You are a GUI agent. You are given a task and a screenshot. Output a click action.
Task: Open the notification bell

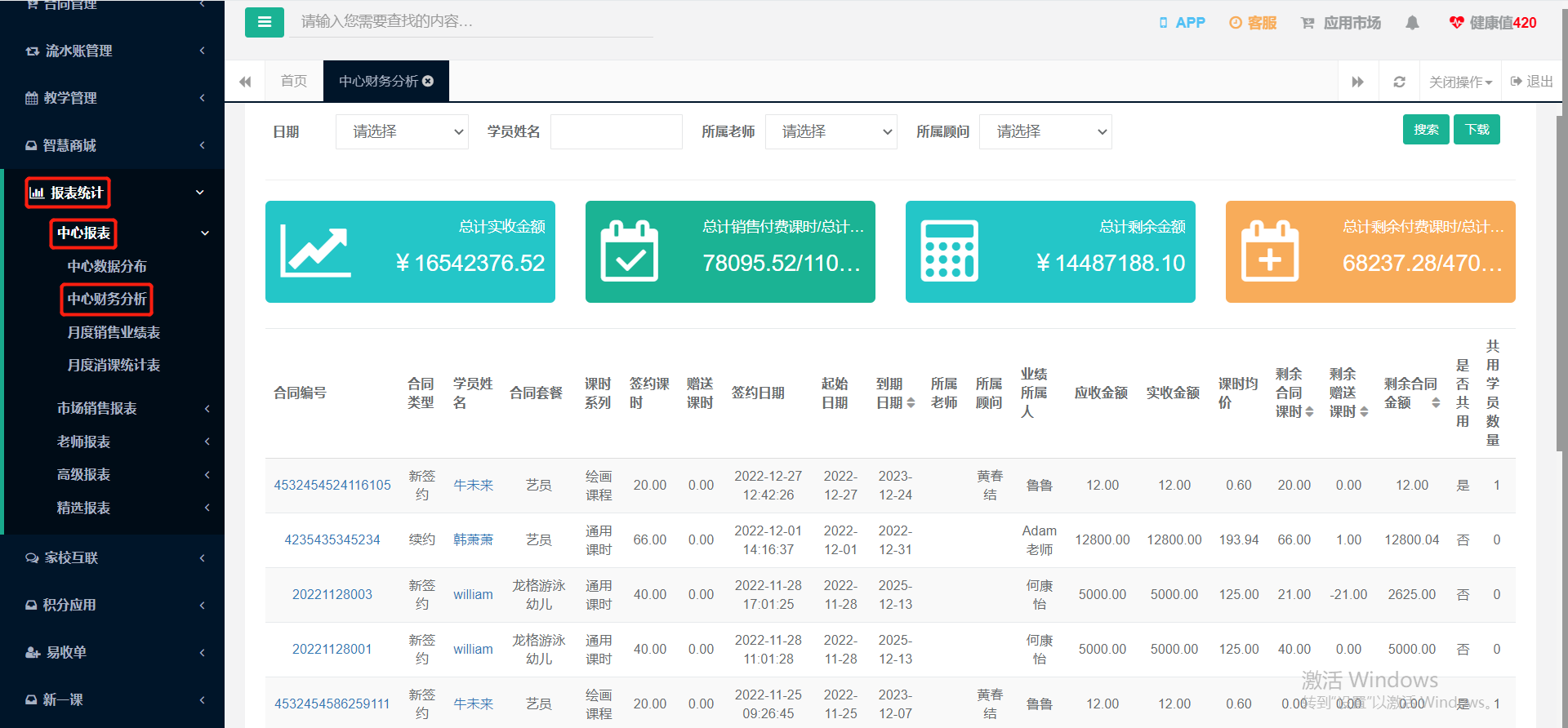pos(1412,23)
